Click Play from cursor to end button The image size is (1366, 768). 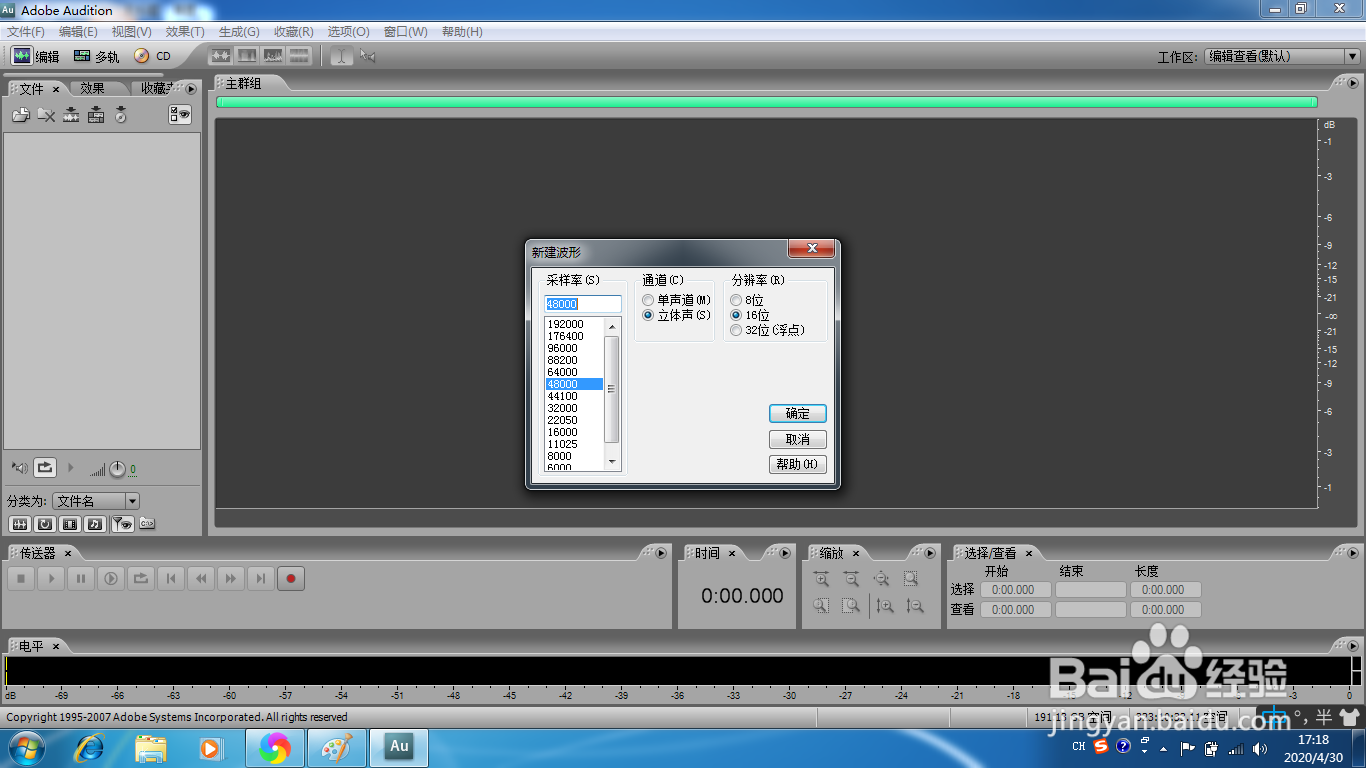[112, 578]
